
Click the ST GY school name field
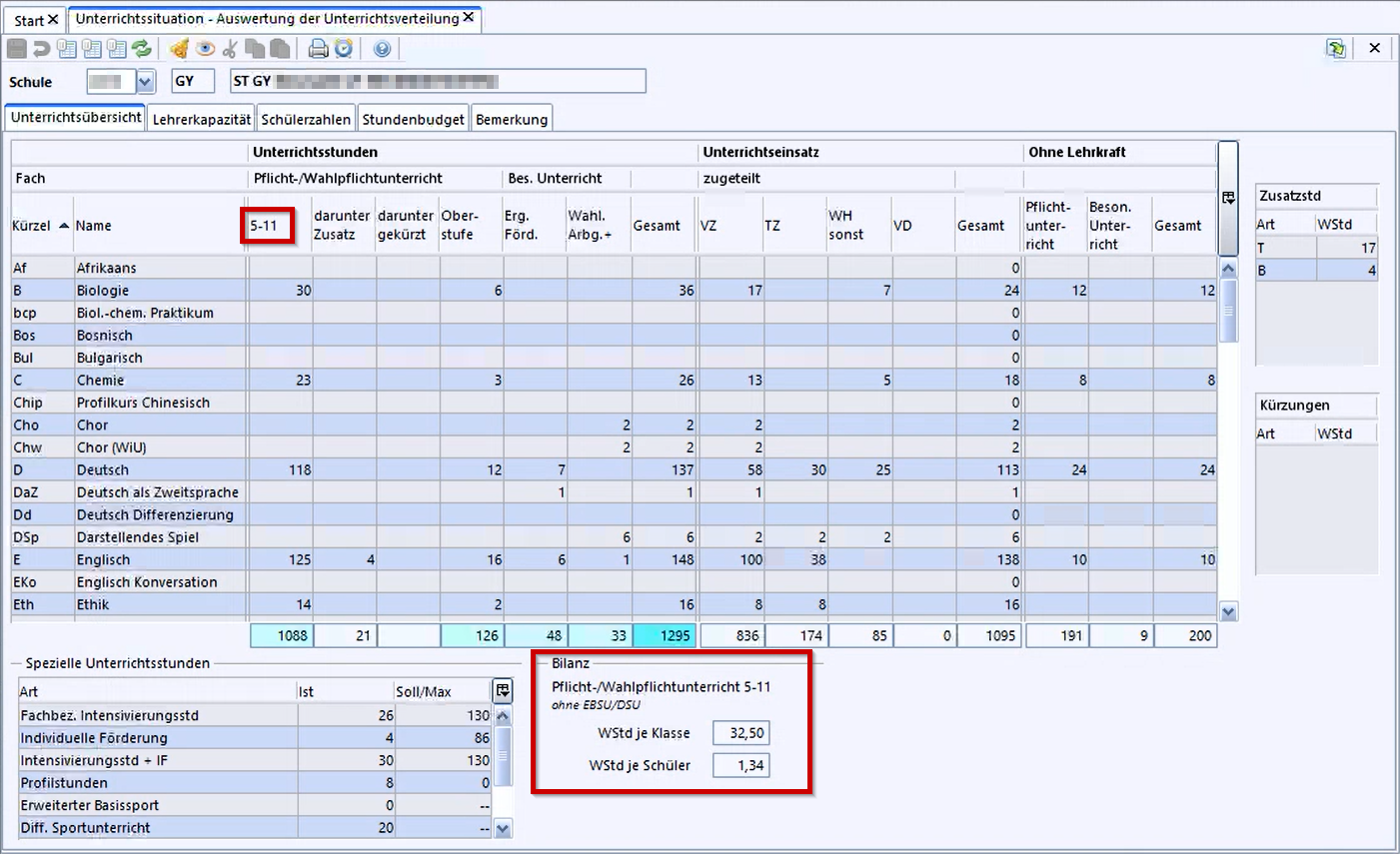click(438, 81)
